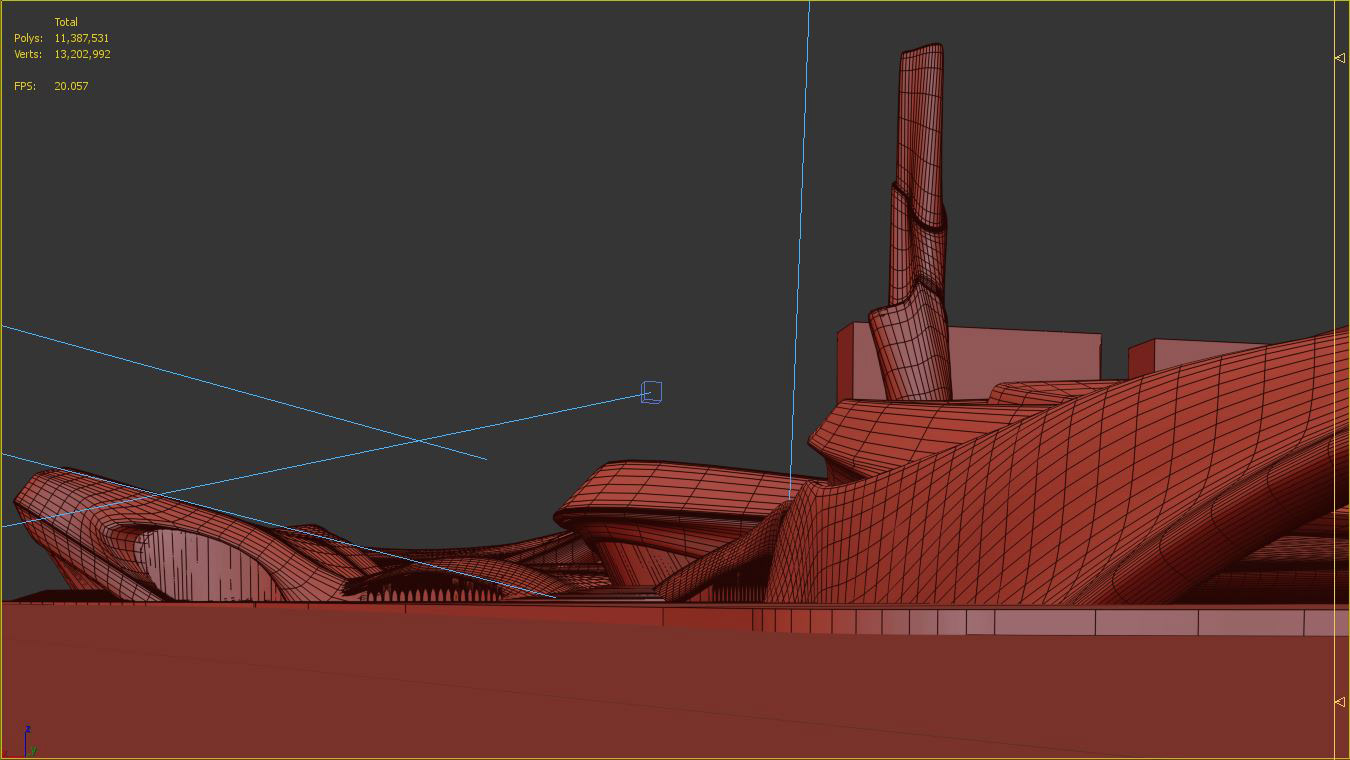The width and height of the screenshot is (1350, 760).
Task: Click the FPS readout value
Action: 71,86
